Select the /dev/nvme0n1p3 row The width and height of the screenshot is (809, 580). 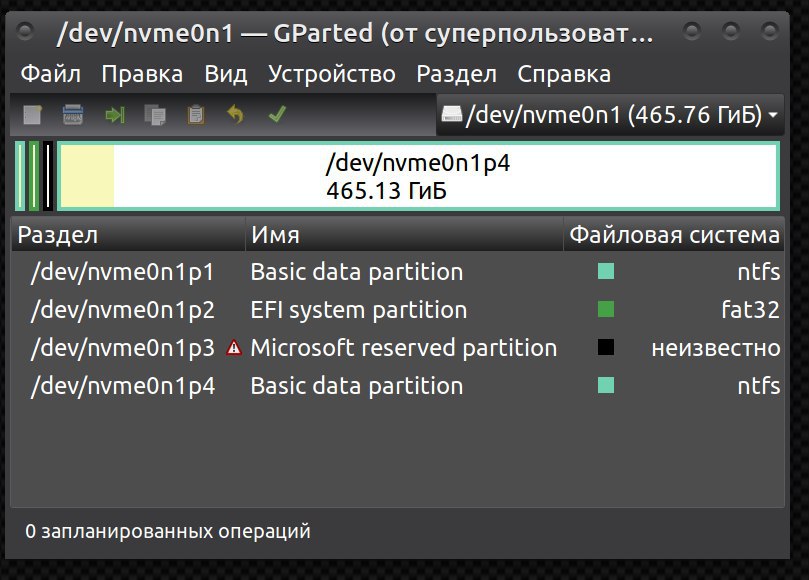(x=397, y=348)
